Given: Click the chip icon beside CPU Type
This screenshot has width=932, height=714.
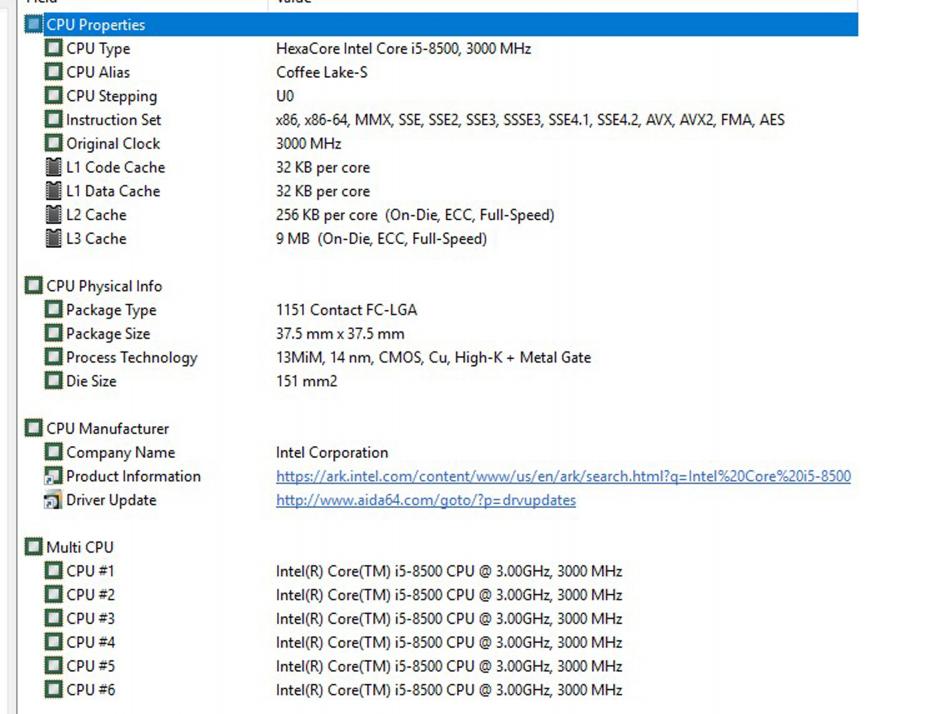Looking at the screenshot, I should (53, 48).
